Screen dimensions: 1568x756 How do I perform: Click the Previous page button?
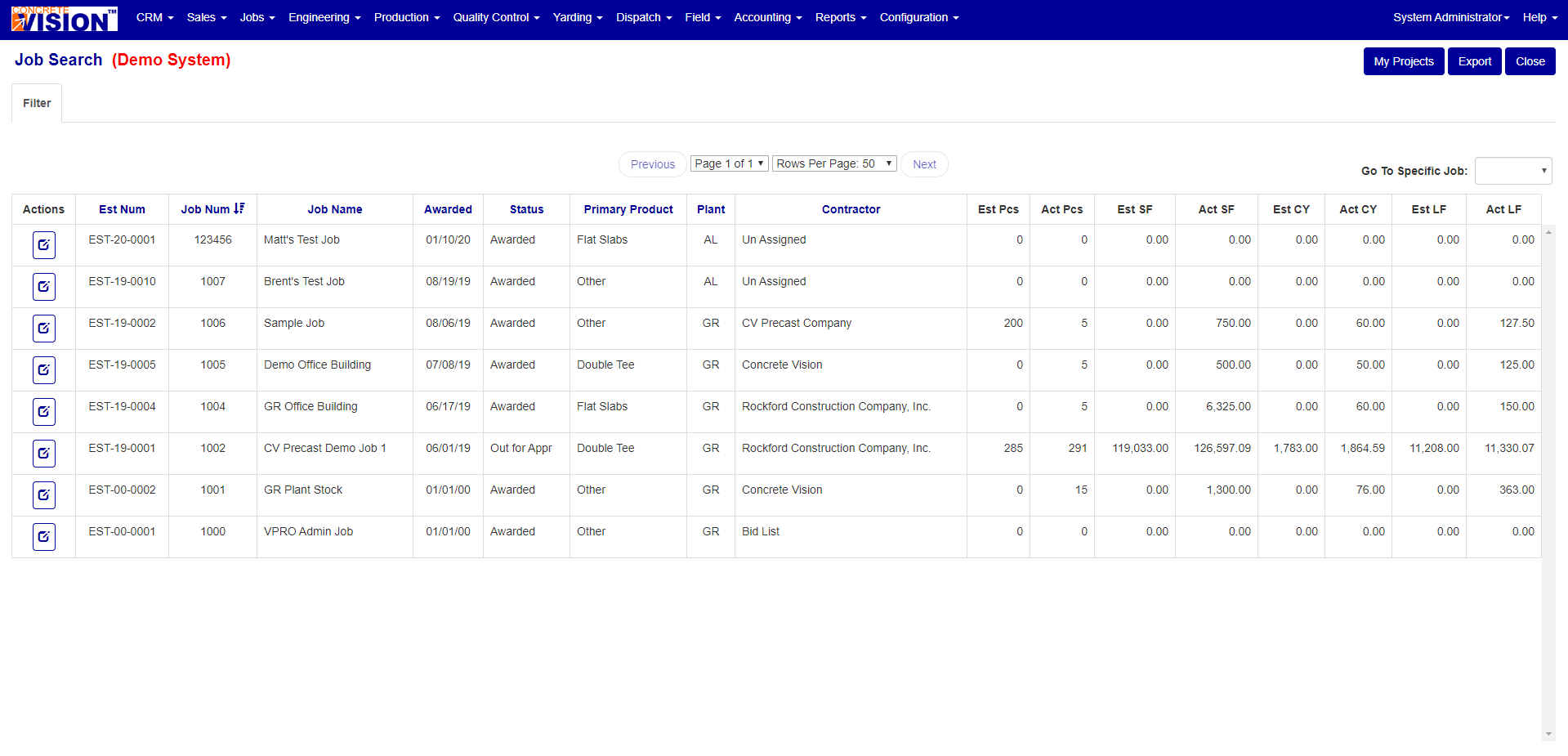click(x=653, y=164)
